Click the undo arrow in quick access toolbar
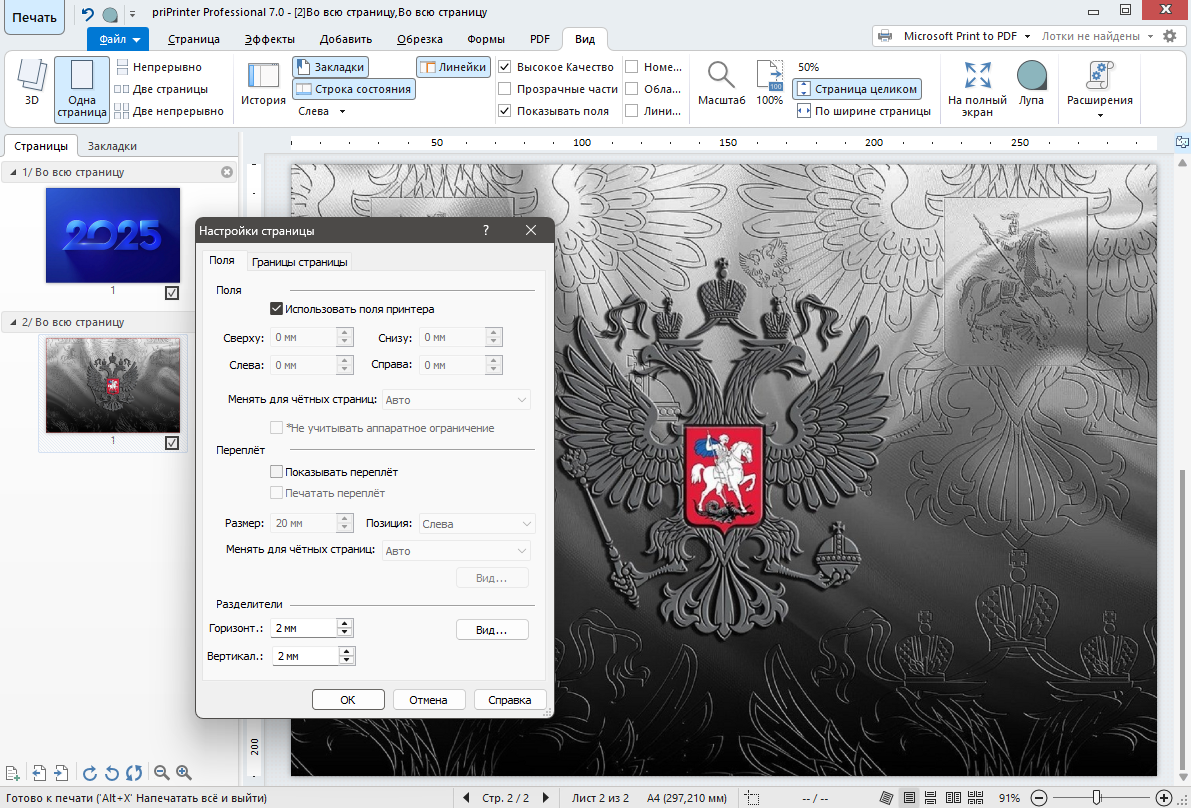The width and height of the screenshot is (1191, 808). click(88, 14)
